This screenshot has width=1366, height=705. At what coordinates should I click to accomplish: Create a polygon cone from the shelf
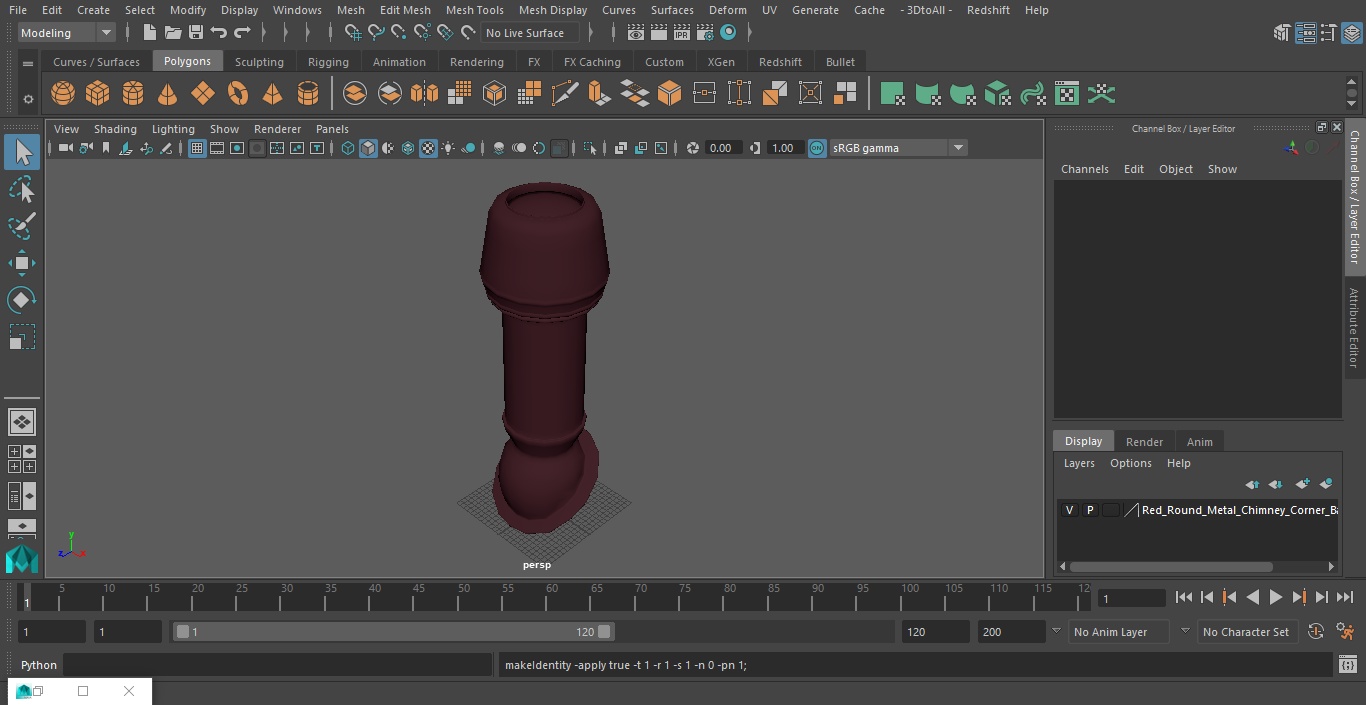click(x=168, y=94)
